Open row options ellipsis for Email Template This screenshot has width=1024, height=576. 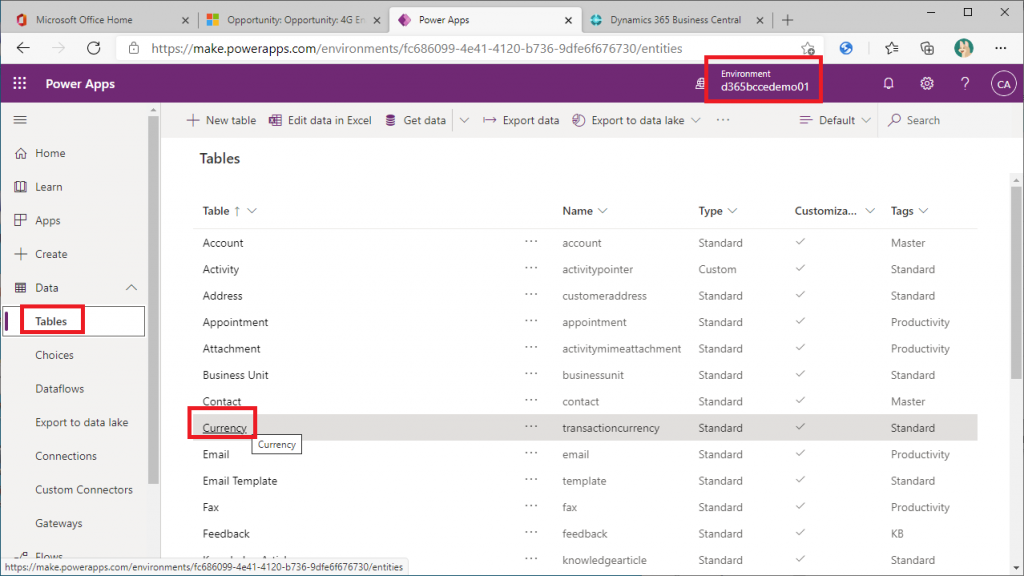pyautogui.click(x=531, y=479)
